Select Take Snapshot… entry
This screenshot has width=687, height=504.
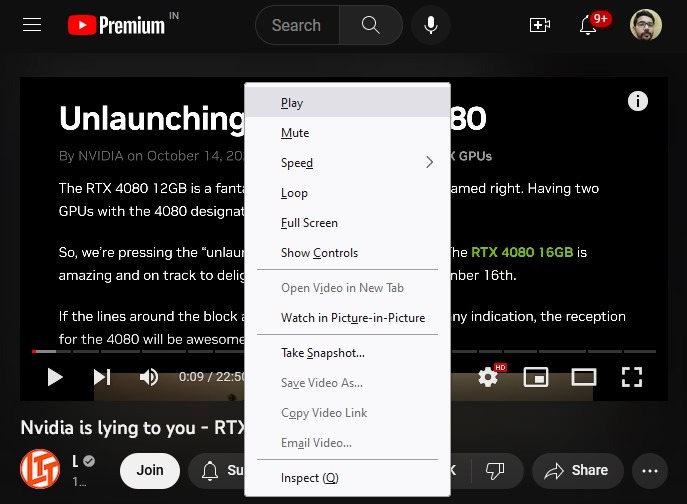tap(347, 353)
